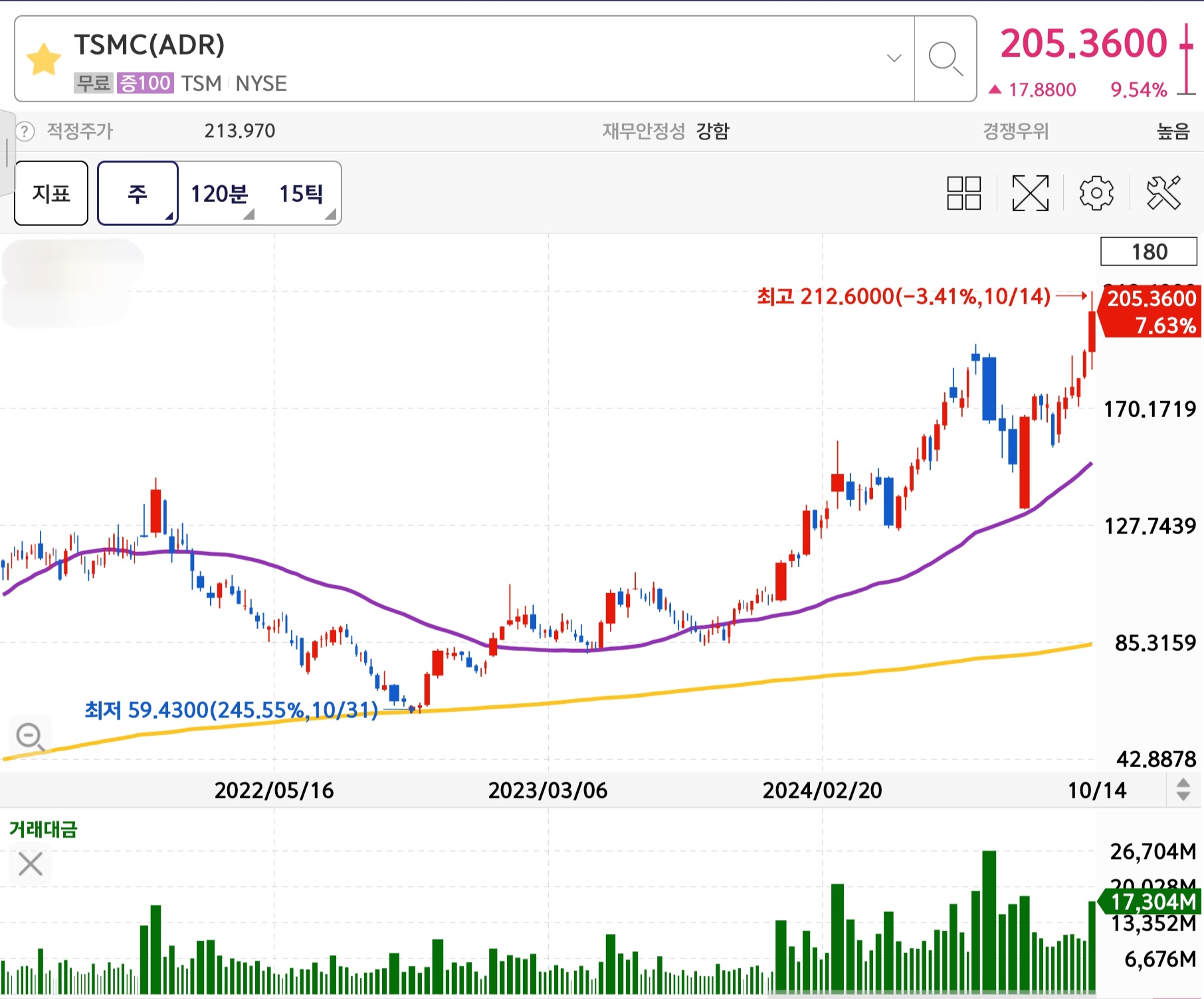Click the current price 205.3600 header

(1083, 43)
